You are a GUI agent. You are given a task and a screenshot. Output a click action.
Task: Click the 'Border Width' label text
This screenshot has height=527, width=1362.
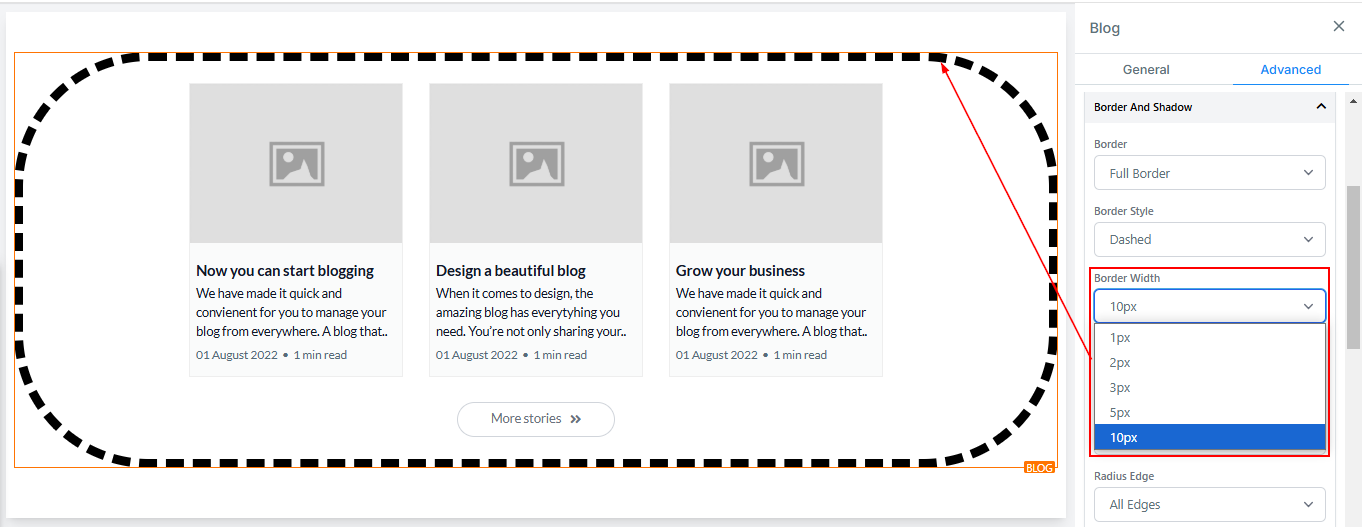point(1127,278)
